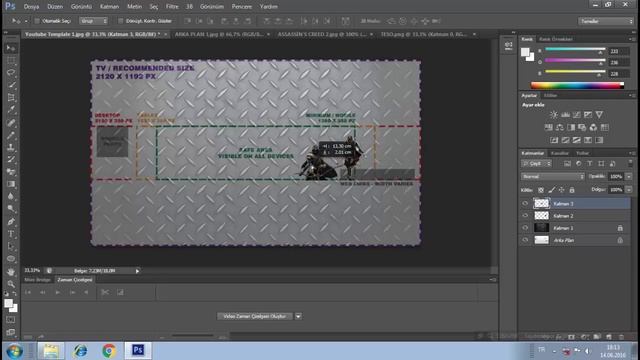The width and height of the screenshot is (640, 360).
Task: Select the Brush tool
Action: (x=11, y=135)
